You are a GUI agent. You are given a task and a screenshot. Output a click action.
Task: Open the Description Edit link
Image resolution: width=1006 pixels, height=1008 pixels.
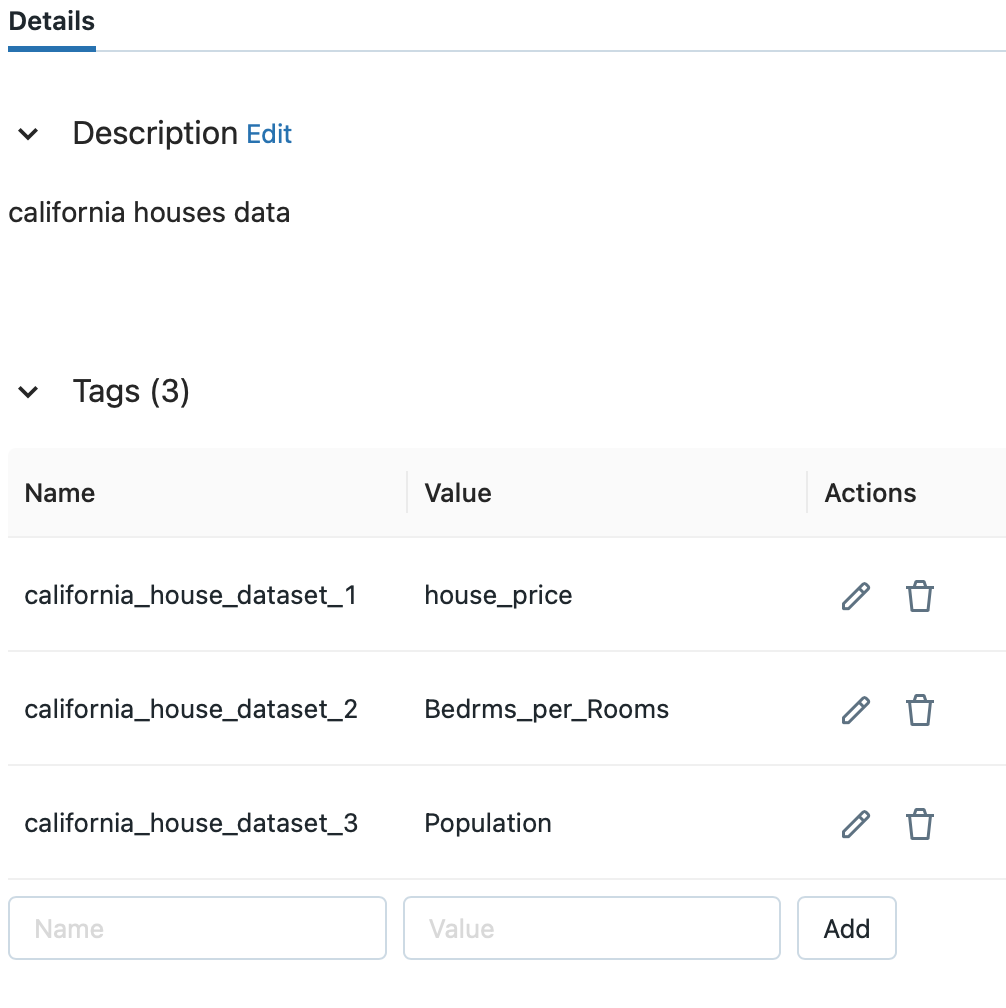click(x=269, y=134)
